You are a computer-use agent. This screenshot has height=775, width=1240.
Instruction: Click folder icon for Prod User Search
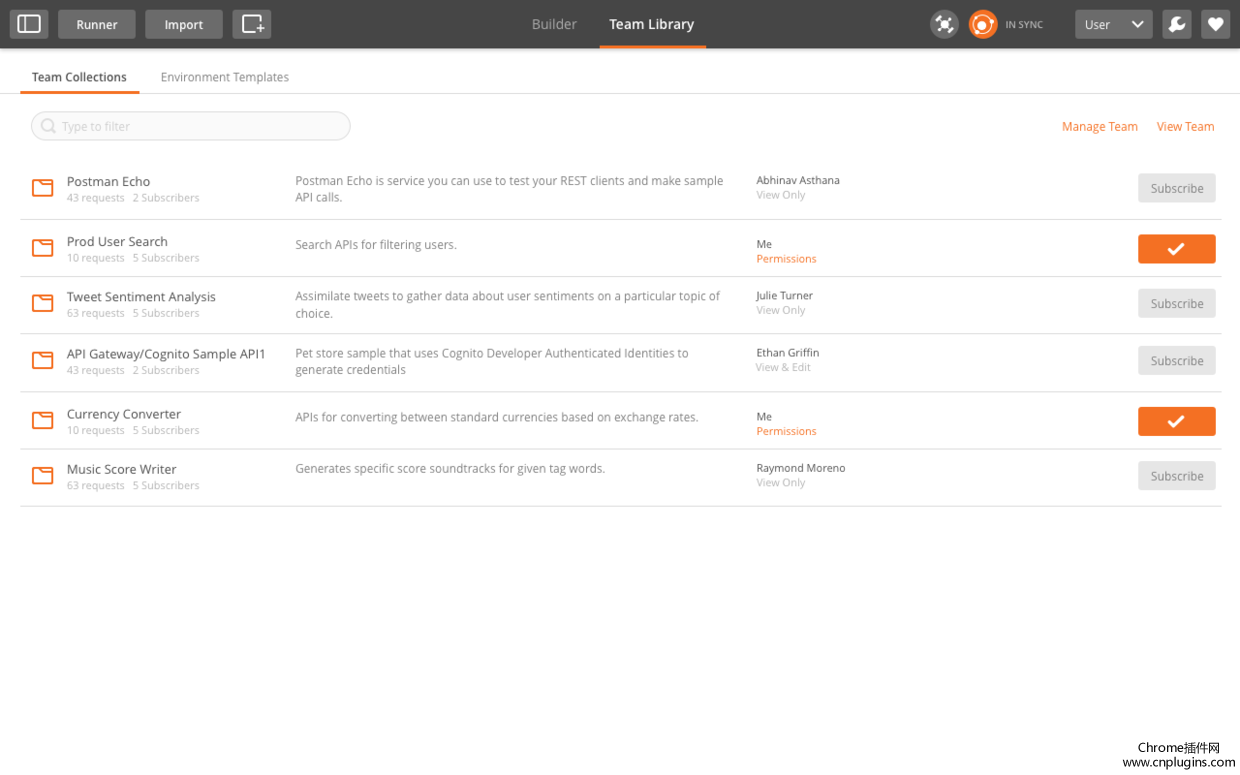(42, 248)
